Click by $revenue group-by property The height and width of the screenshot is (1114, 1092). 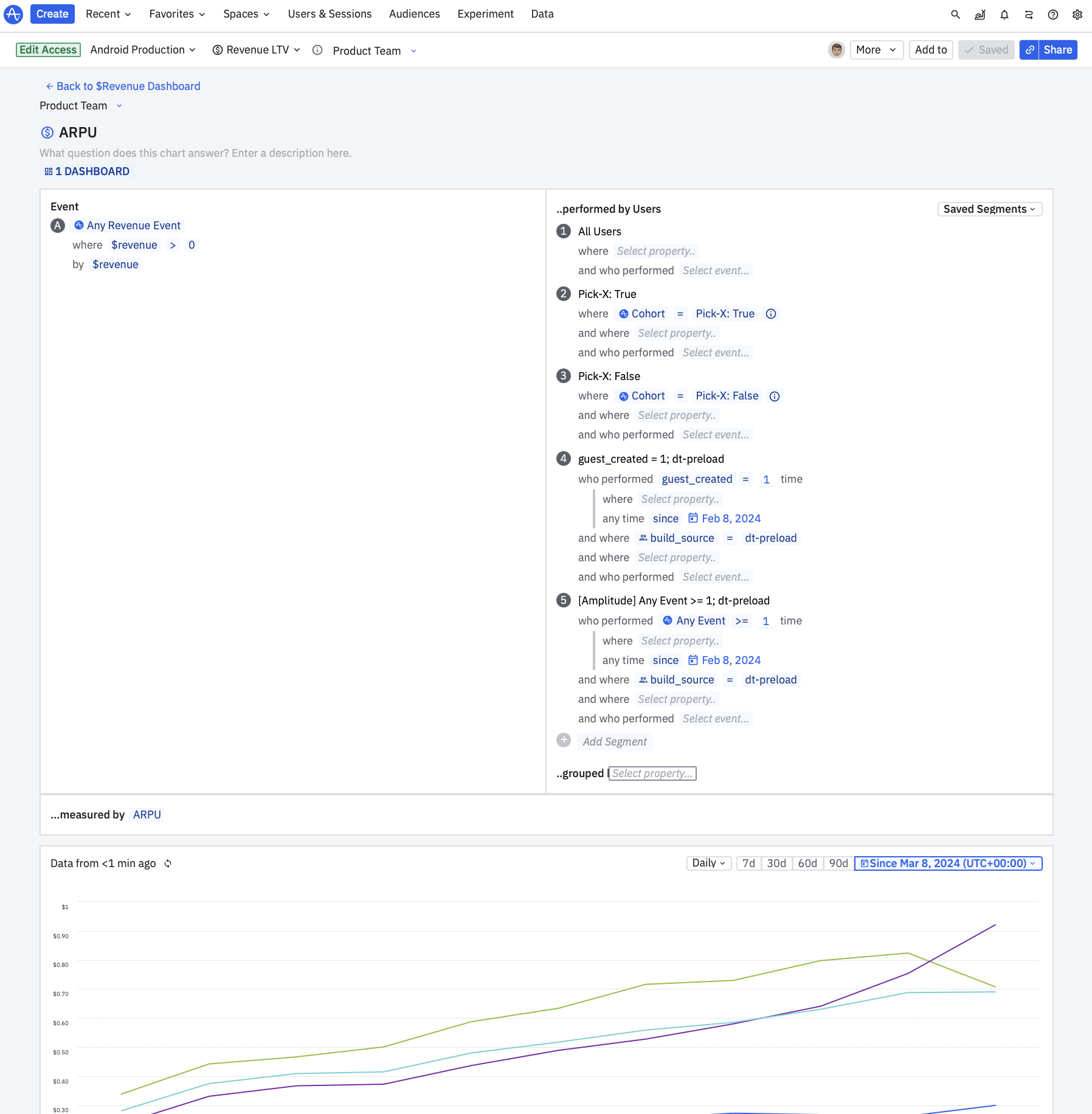116,265
